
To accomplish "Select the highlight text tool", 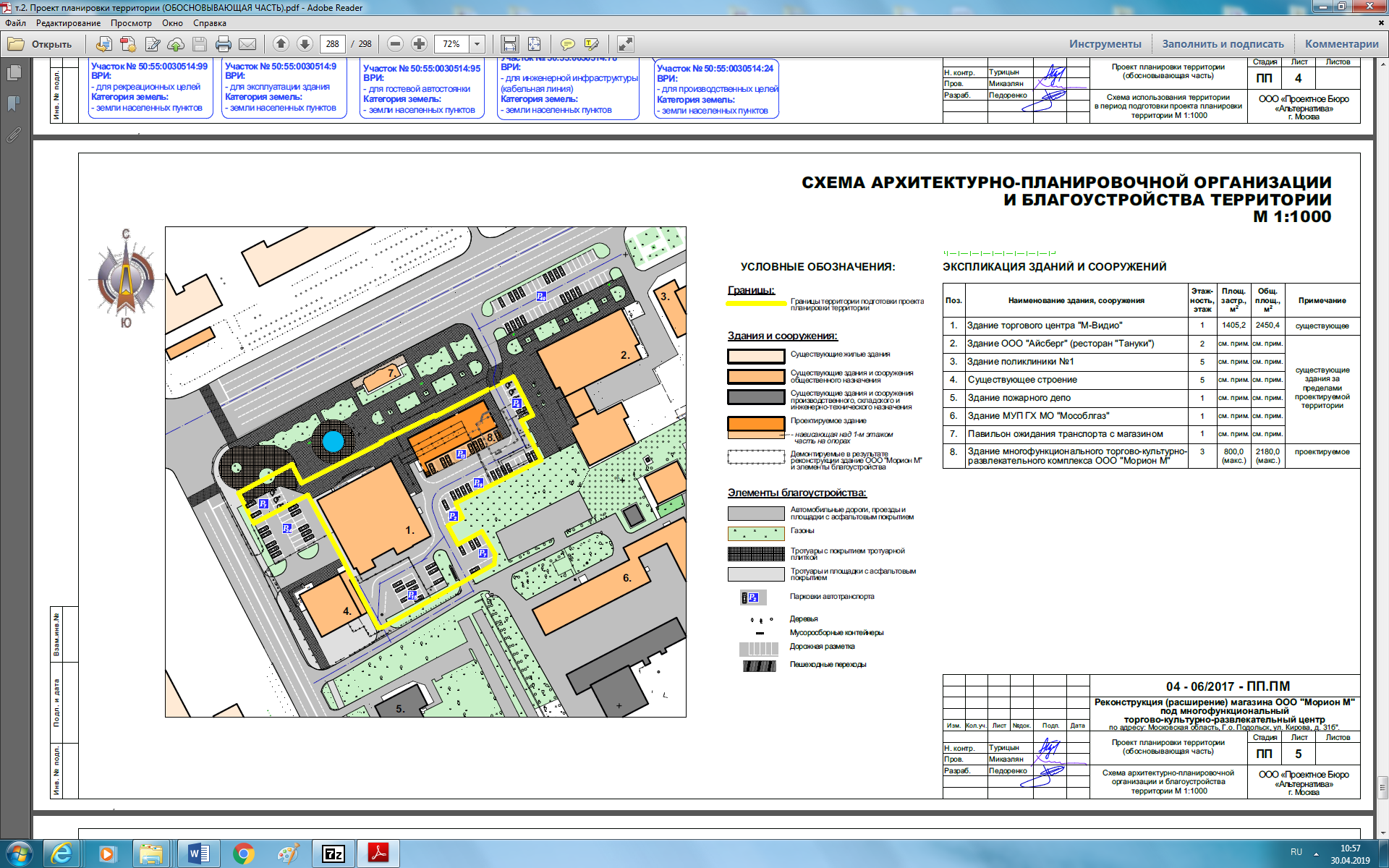I will coord(591,44).
